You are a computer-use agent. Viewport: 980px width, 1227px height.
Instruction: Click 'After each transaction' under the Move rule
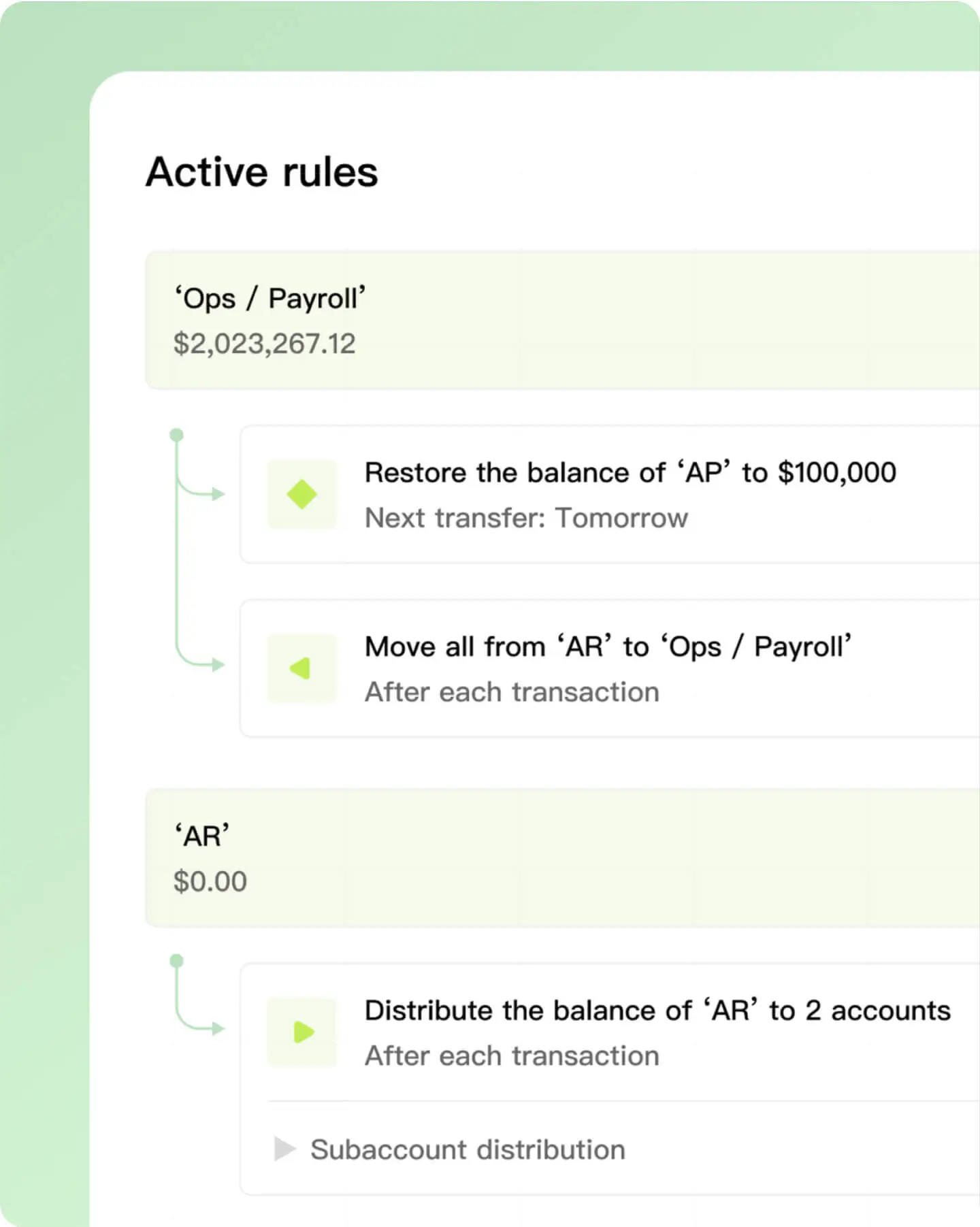click(x=512, y=692)
